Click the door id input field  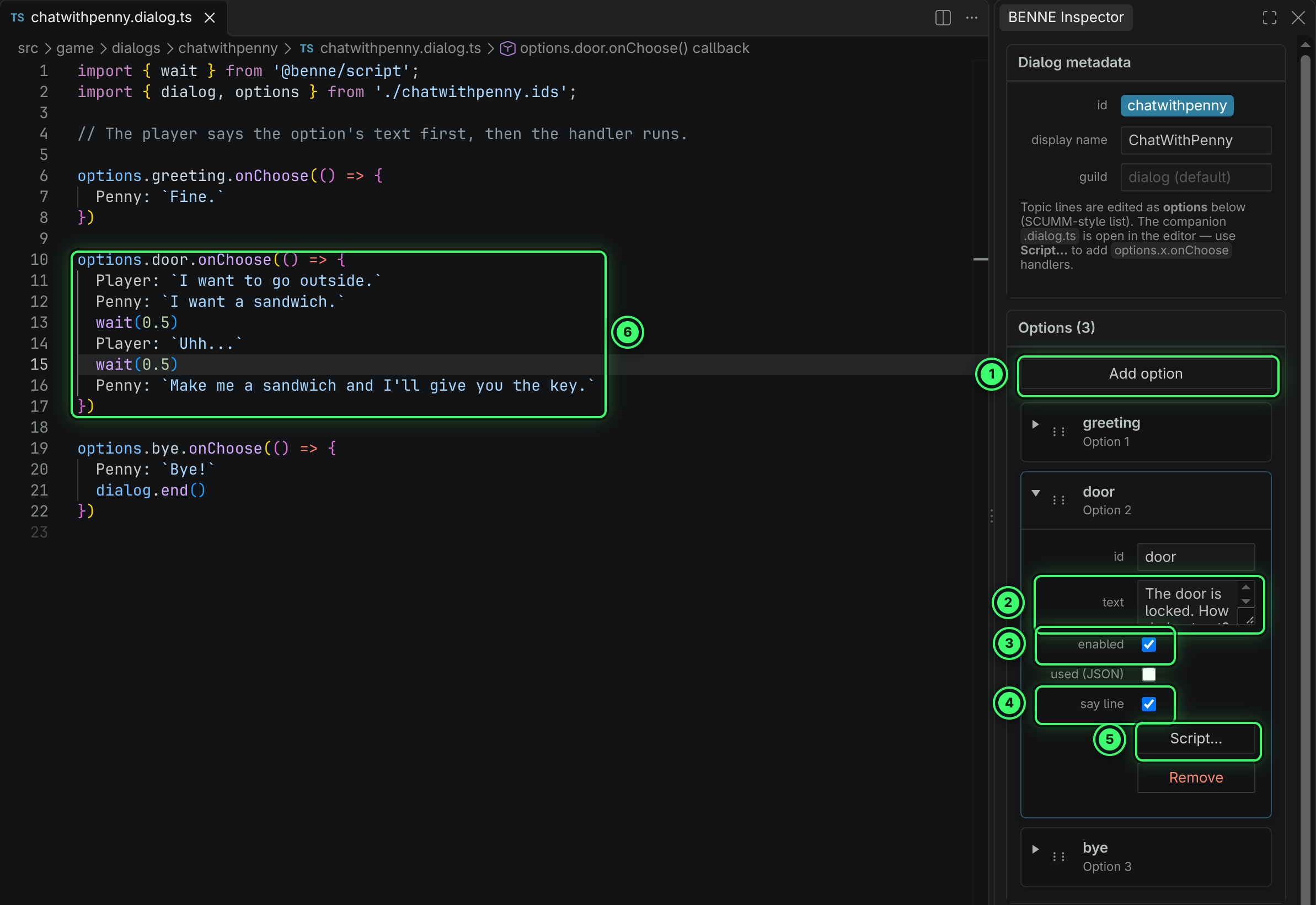tap(1196, 557)
